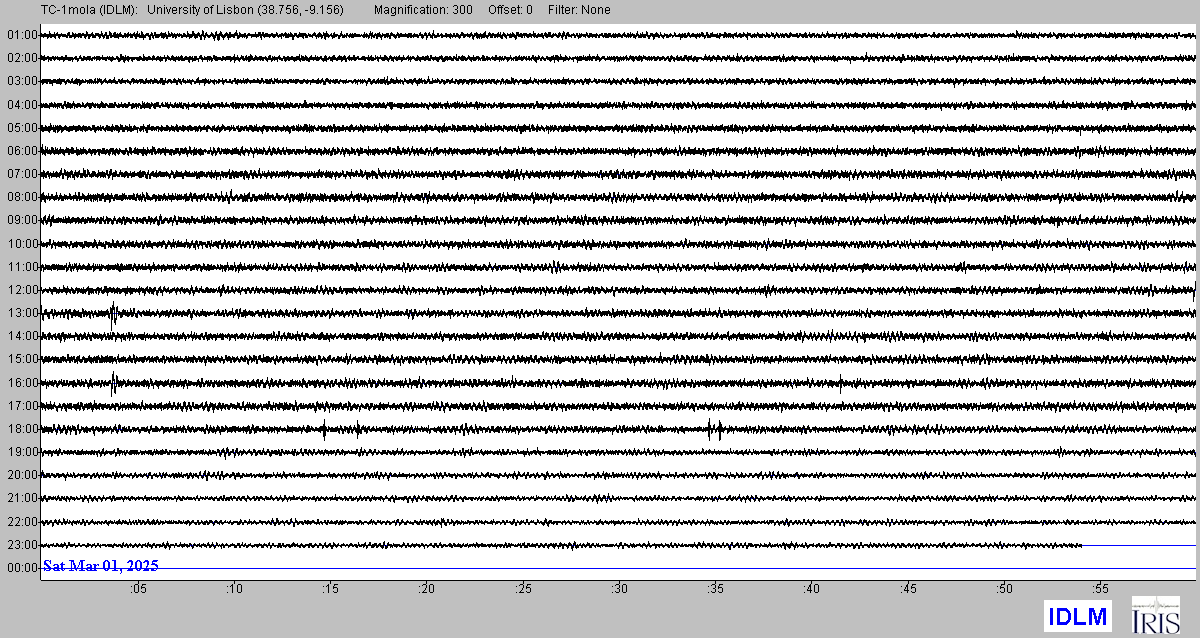Click the :45 minute axis tick

[908, 589]
